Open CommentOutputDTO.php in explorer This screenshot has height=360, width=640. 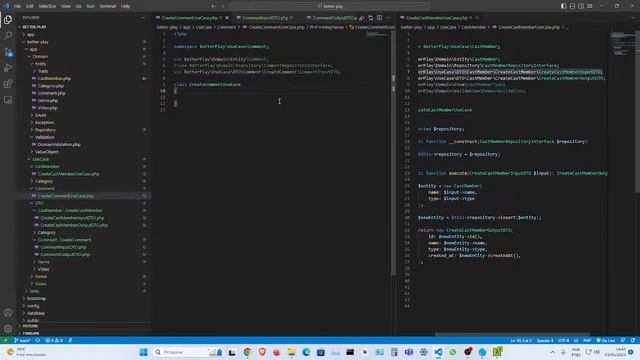tap(65, 254)
